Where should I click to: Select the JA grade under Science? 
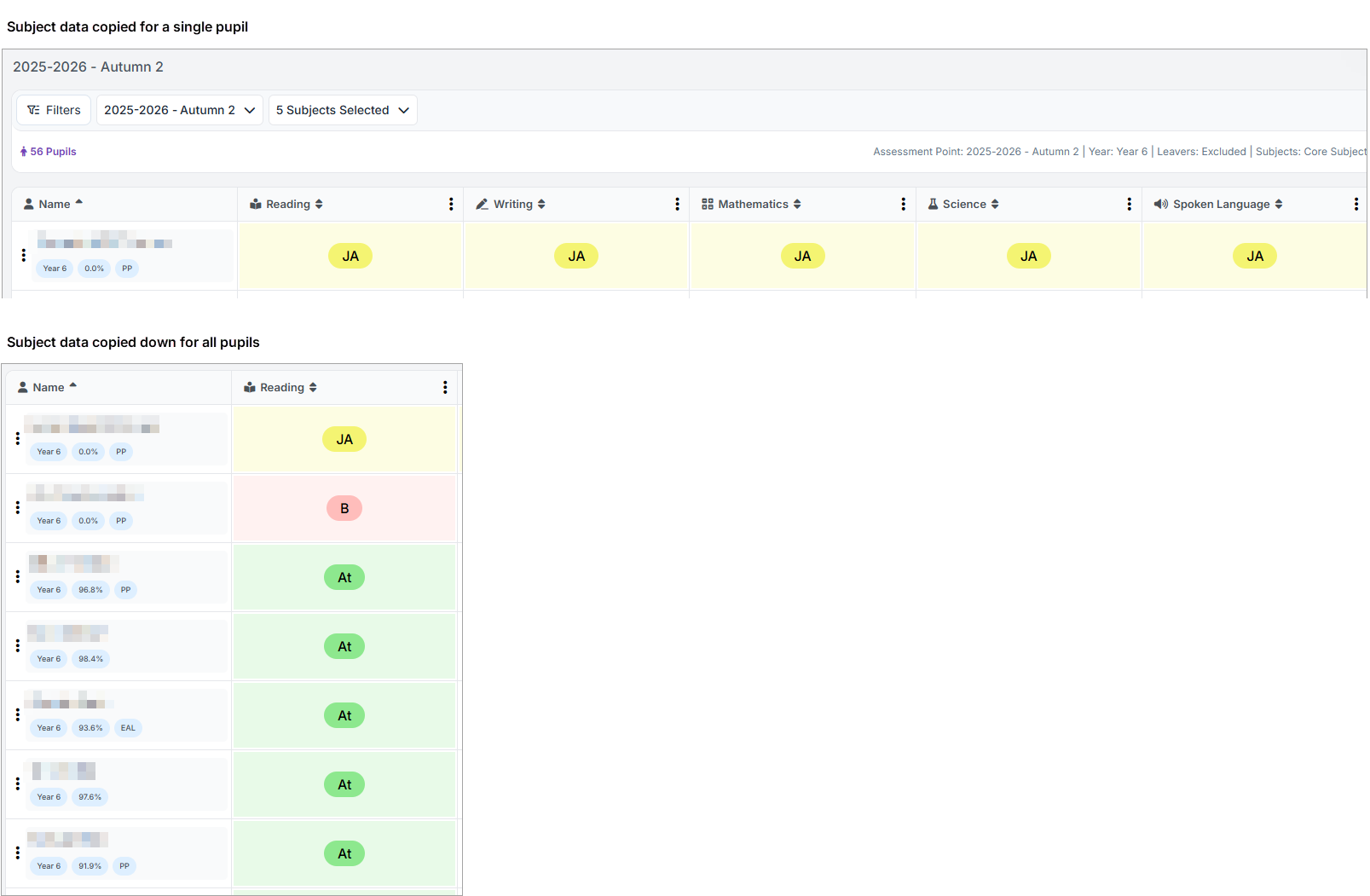[1028, 257]
